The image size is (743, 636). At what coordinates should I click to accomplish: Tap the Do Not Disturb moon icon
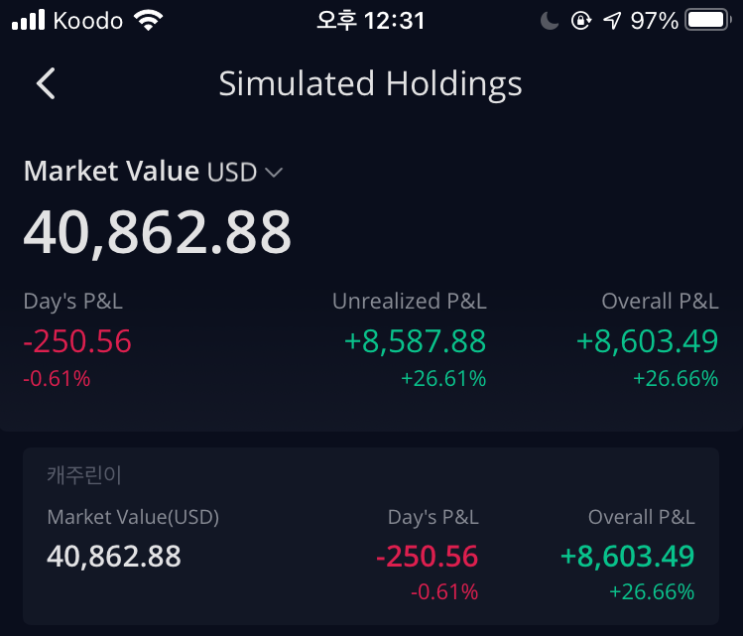tap(550, 21)
